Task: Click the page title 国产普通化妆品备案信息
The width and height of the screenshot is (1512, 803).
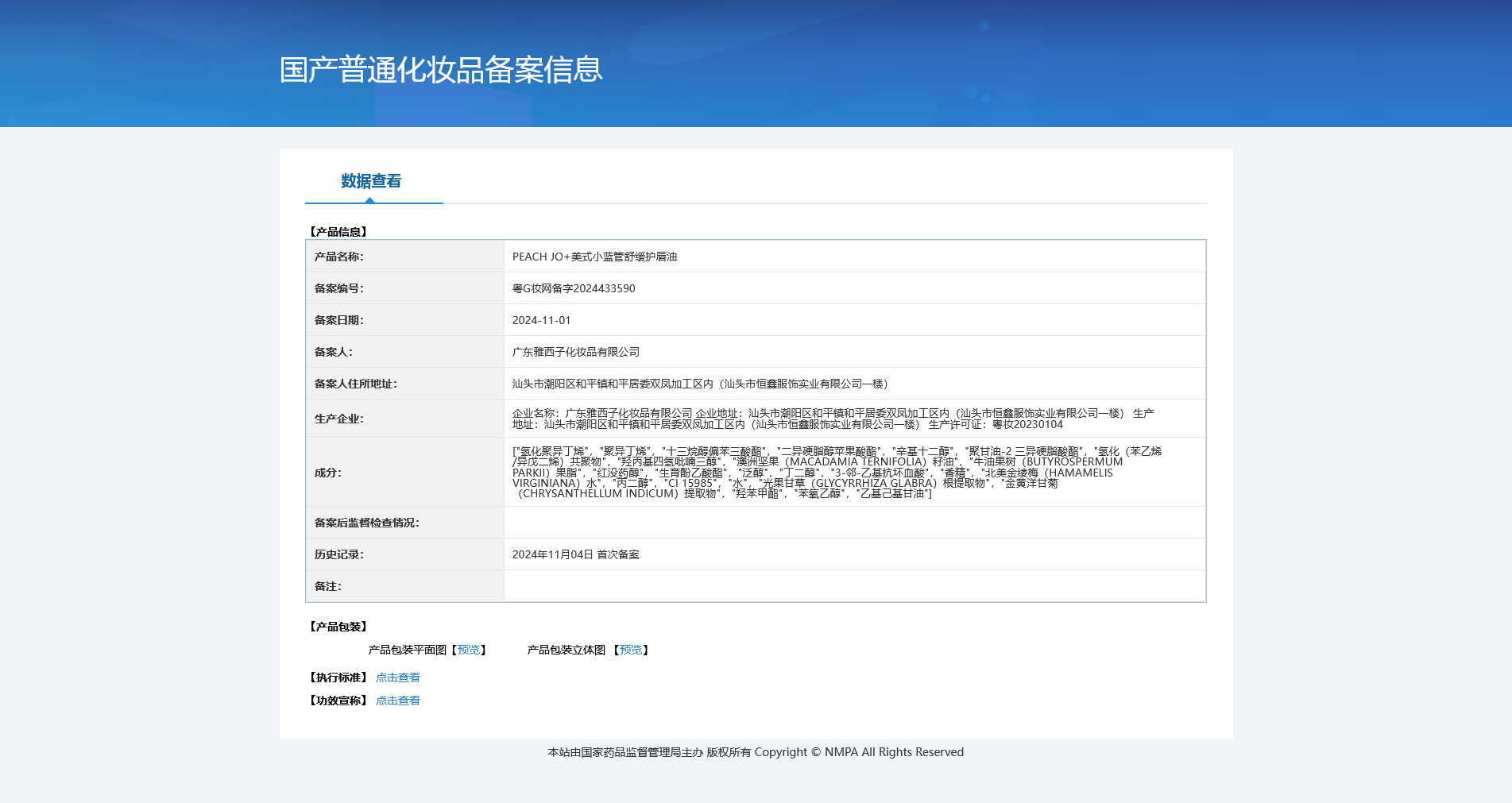Action: pos(441,70)
